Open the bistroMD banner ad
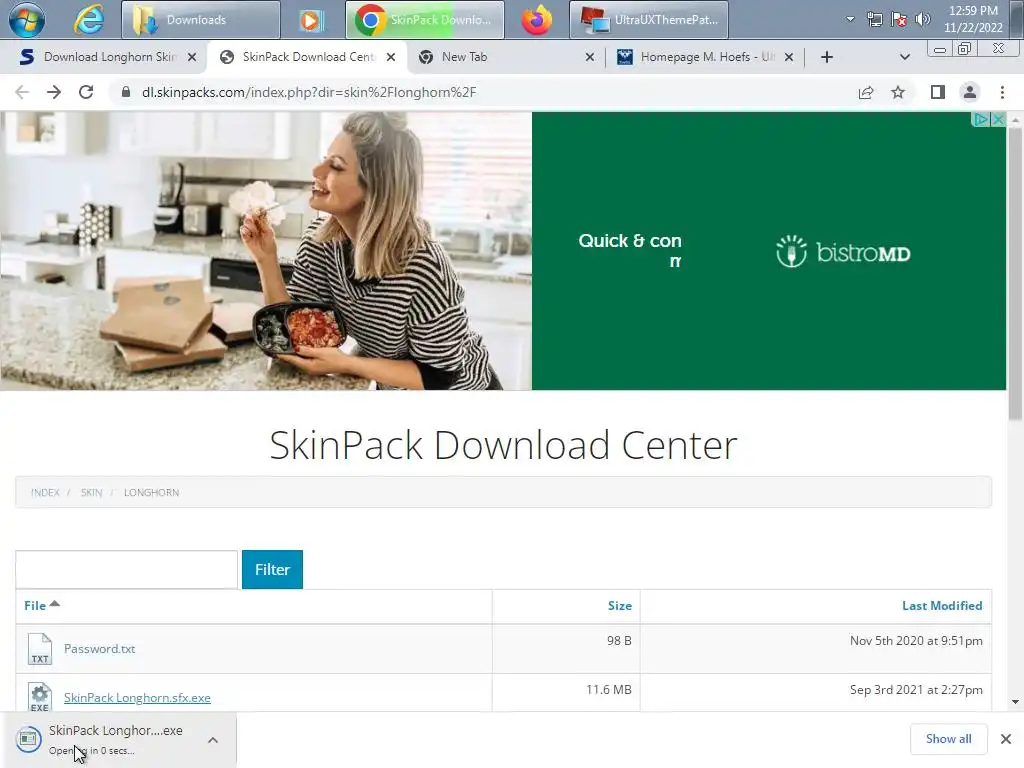Viewport: 1024px width, 768px height. pos(503,251)
